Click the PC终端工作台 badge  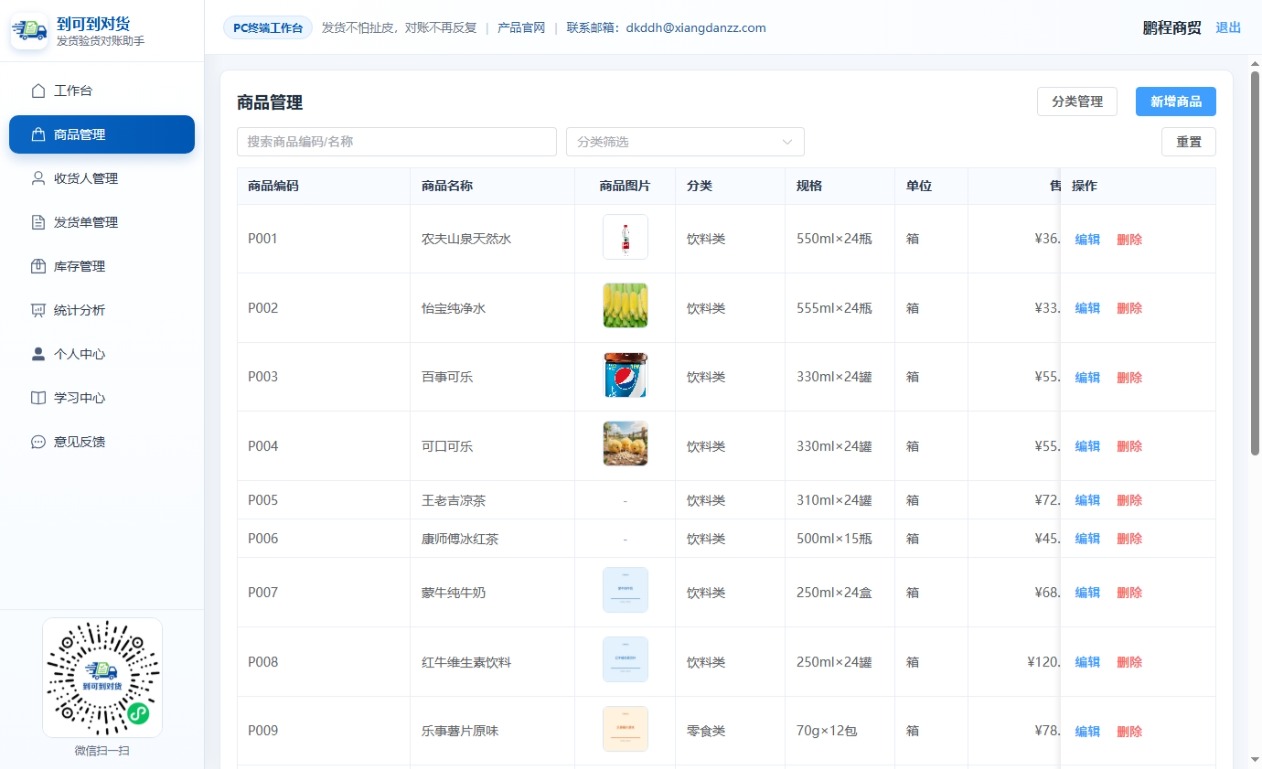[x=268, y=28]
